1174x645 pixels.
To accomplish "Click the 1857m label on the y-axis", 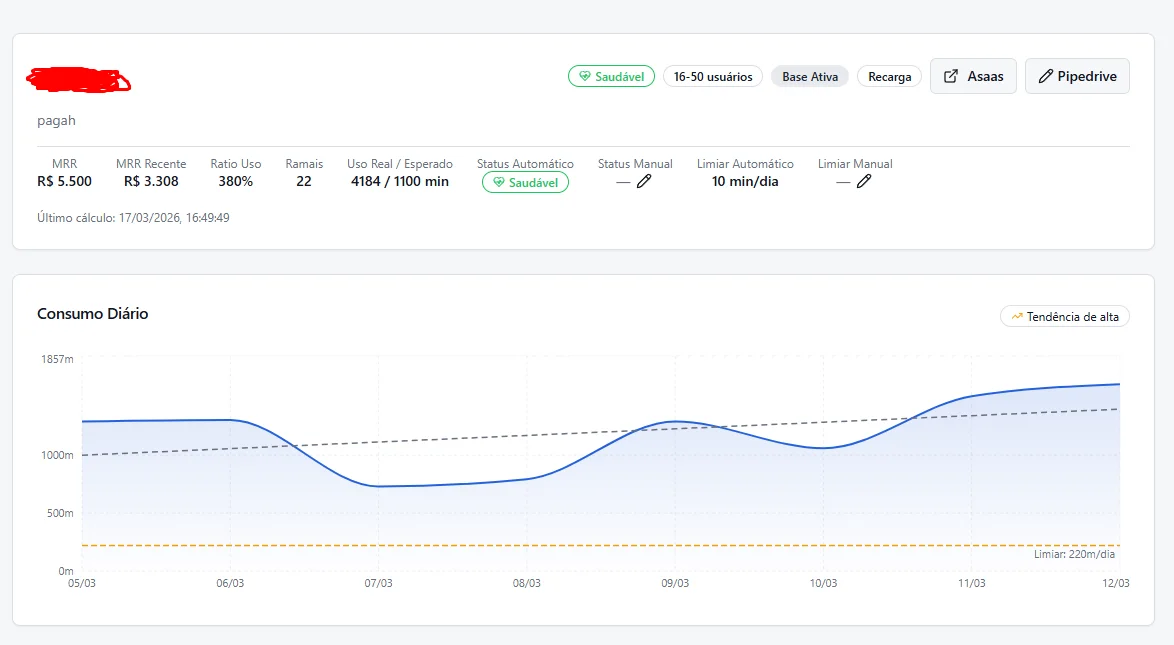I will click(x=58, y=360).
